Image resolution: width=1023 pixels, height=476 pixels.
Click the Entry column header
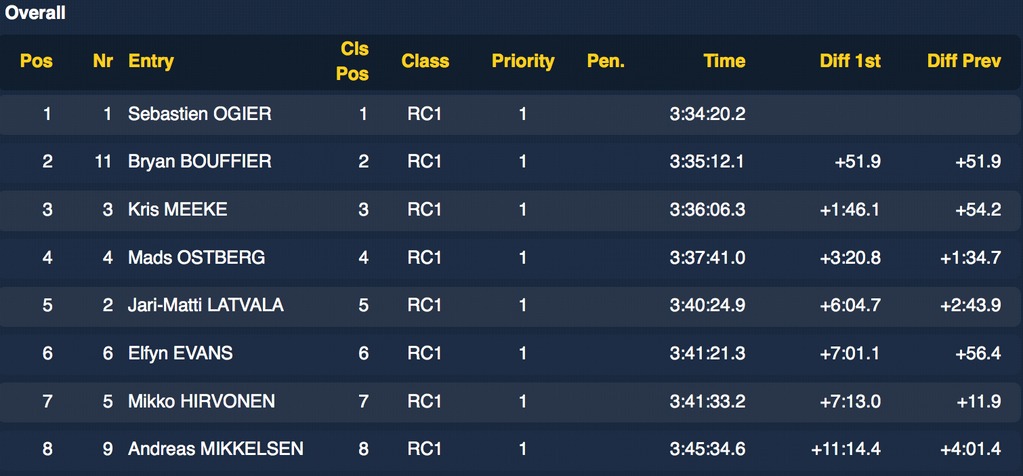click(x=151, y=61)
